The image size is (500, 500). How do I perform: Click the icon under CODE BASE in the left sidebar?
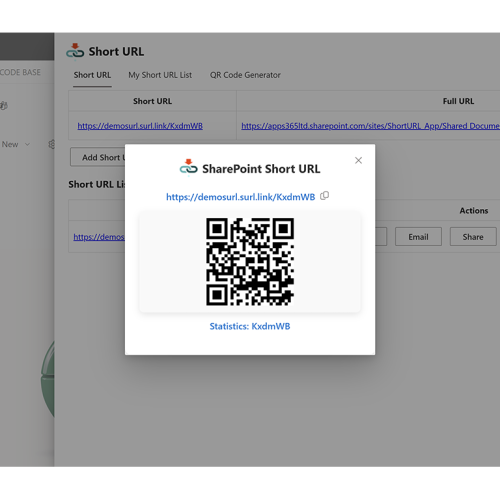tap(4, 106)
